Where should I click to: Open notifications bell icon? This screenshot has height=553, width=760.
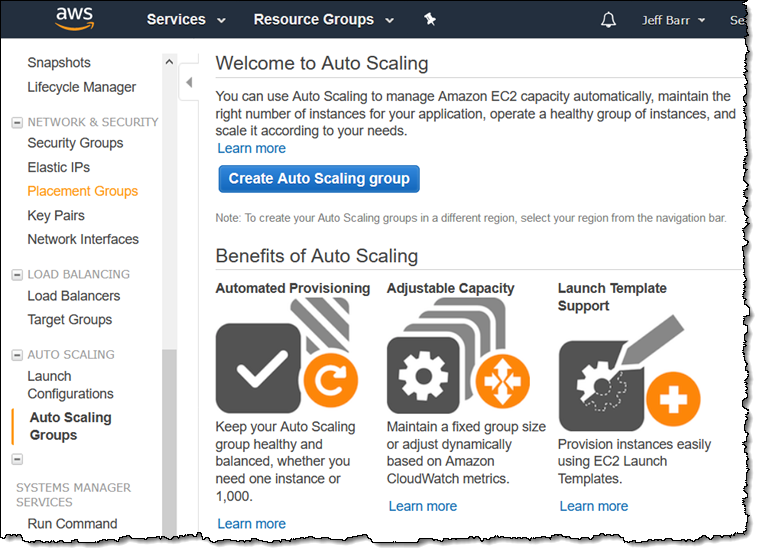click(x=608, y=20)
